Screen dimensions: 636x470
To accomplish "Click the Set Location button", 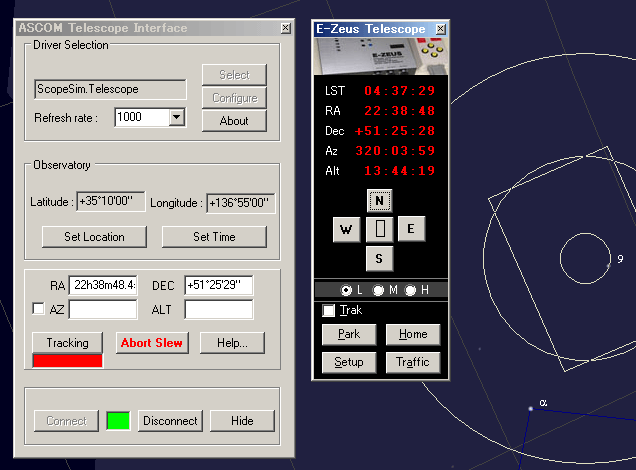I will [94, 237].
